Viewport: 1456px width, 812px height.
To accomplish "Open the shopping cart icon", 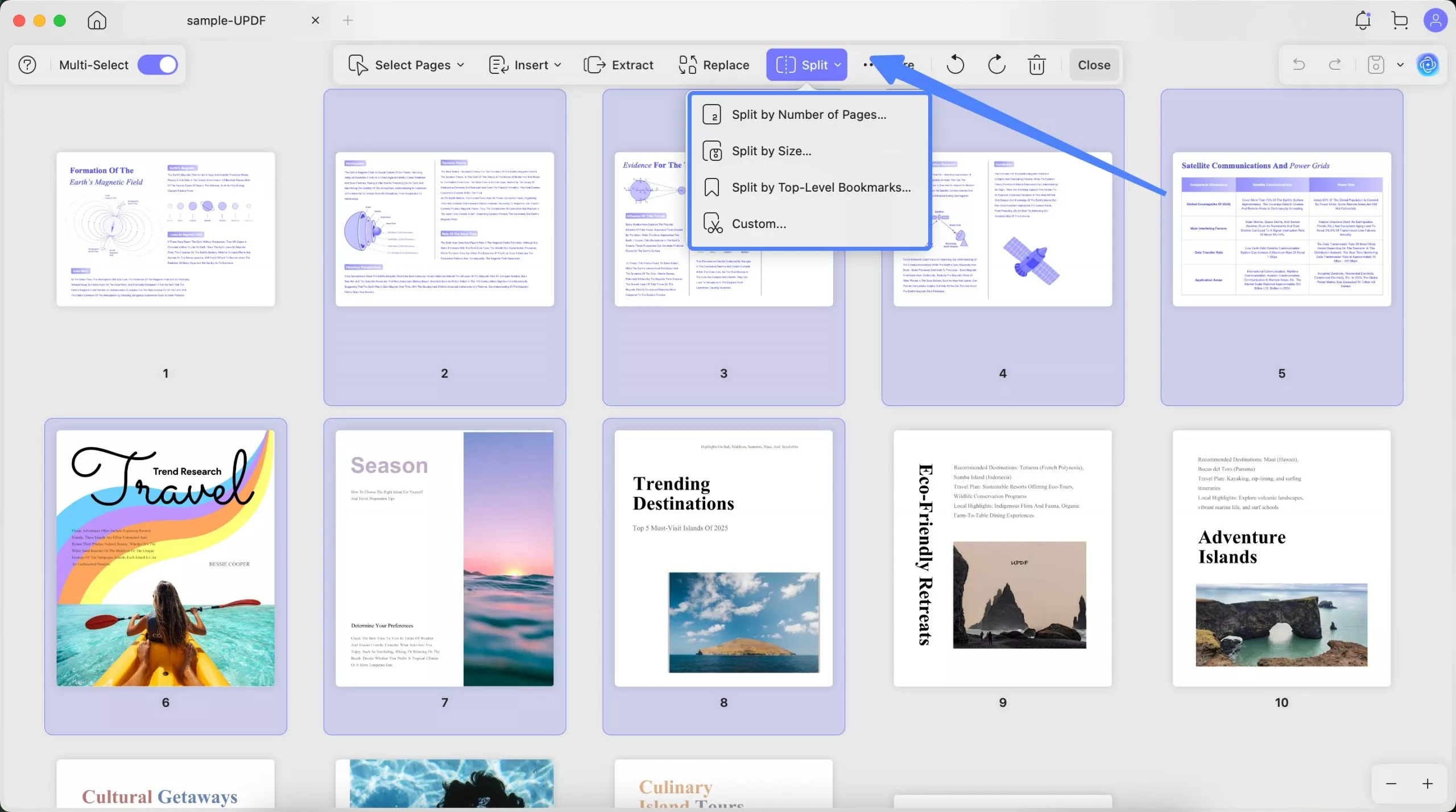I will (x=1400, y=20).
